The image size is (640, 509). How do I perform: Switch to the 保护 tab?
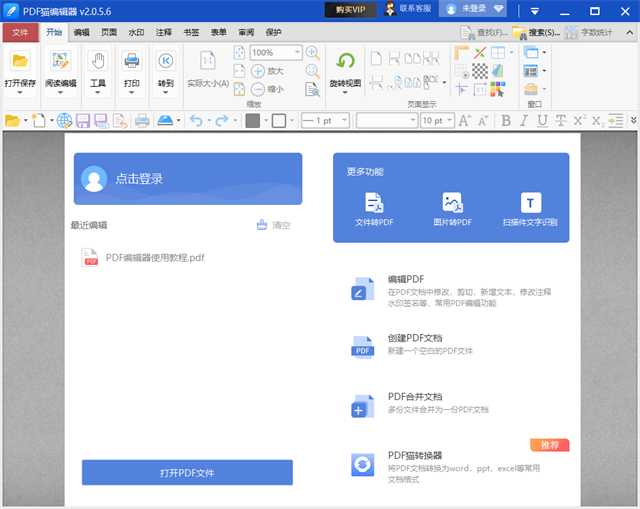tap(273, 33)
